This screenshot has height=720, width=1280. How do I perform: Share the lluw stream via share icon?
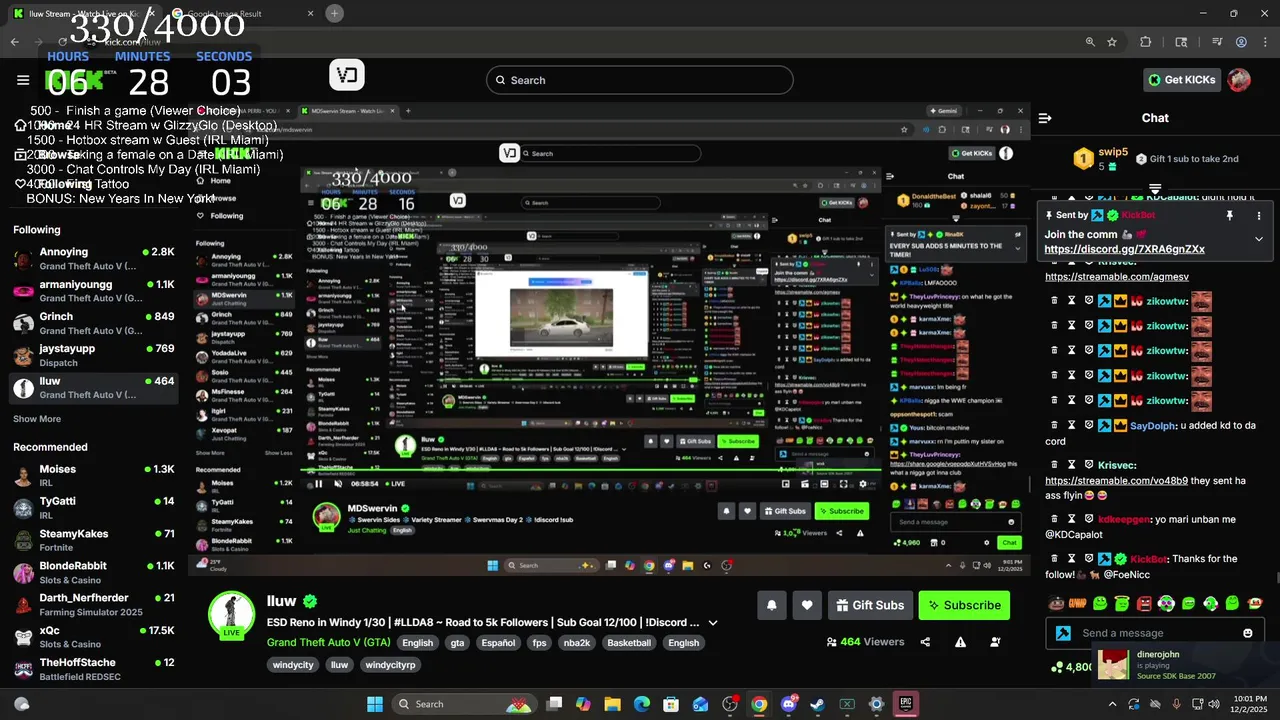[925, 642]
